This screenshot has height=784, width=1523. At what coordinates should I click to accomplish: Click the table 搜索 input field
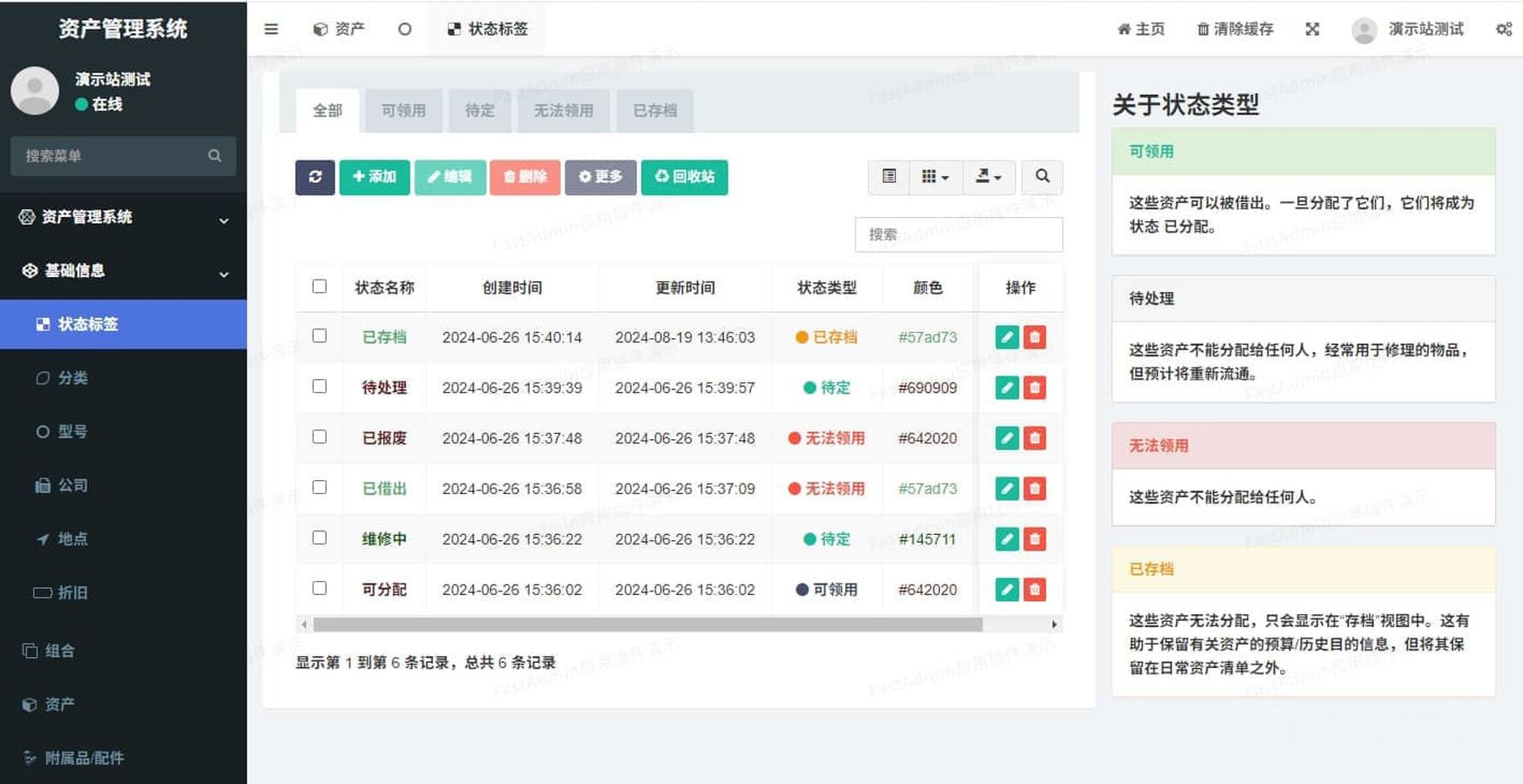pyautogui.click(x=958, y=234)
